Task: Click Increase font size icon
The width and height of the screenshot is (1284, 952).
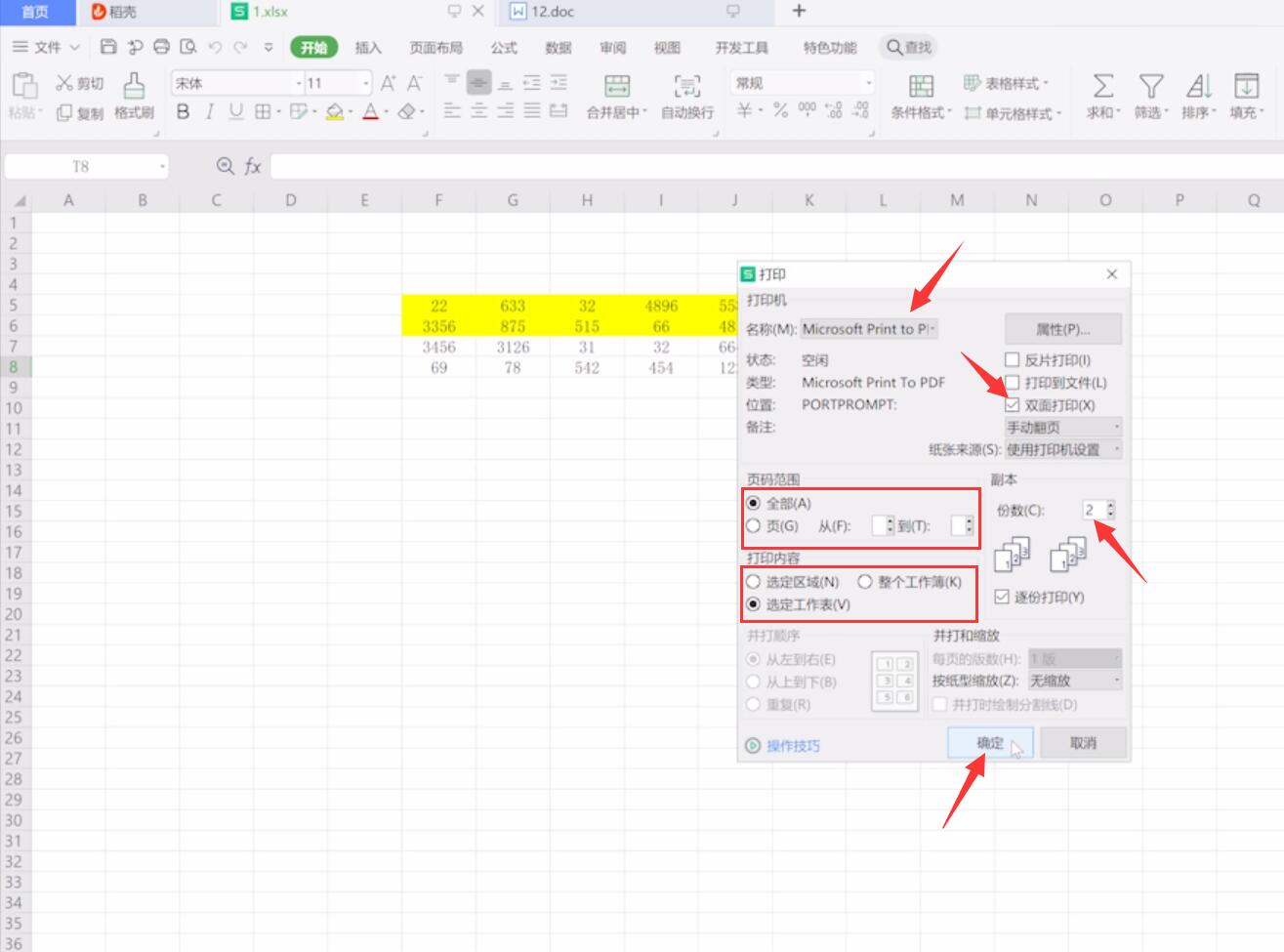Action: 388,83
